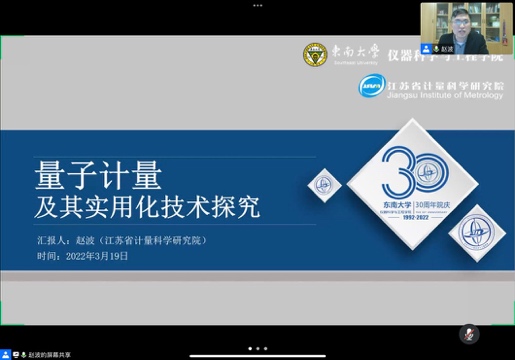Go to the third page indicator dot
The image size is (515, 360).
[265, 349]
